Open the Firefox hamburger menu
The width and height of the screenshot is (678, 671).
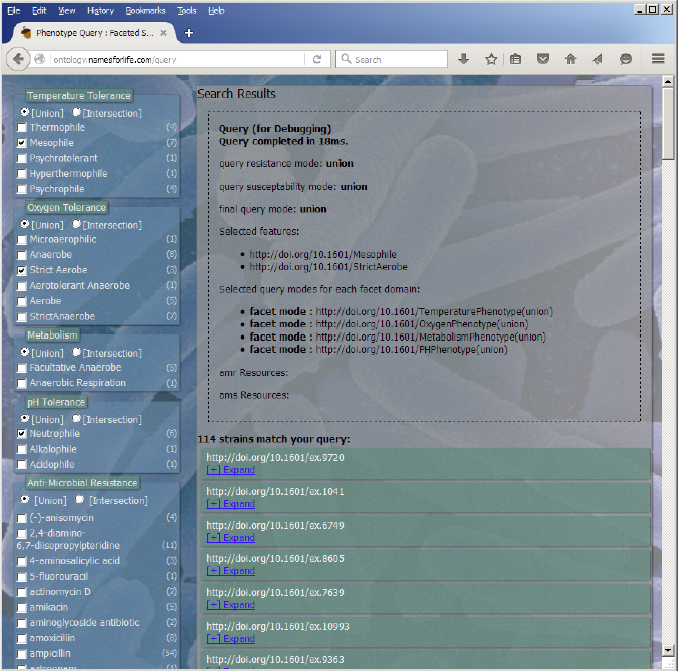pos(658,59)
